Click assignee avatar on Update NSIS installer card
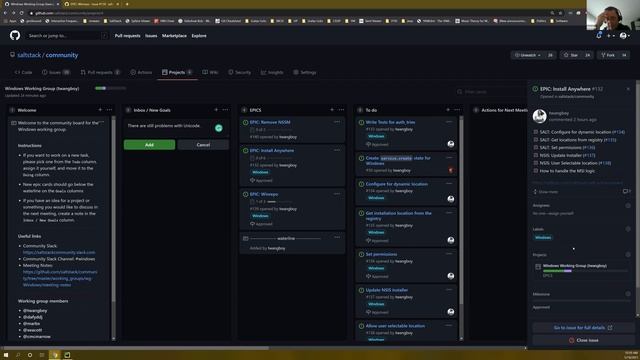The width and height of the screenshot is (640, 360). [451, 312]
